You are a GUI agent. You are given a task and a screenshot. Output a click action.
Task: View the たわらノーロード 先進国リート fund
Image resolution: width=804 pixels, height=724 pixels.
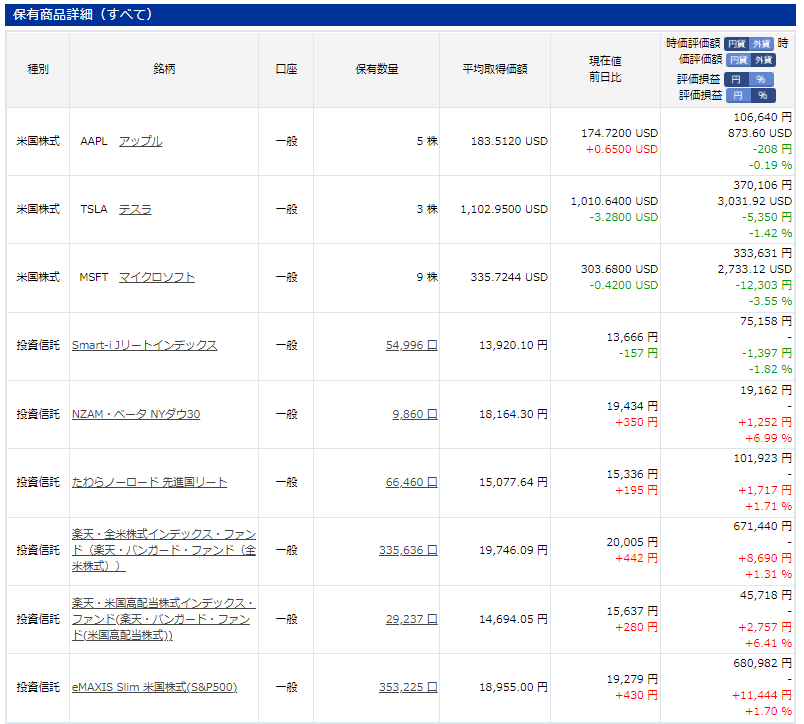[x=150, y=482]
